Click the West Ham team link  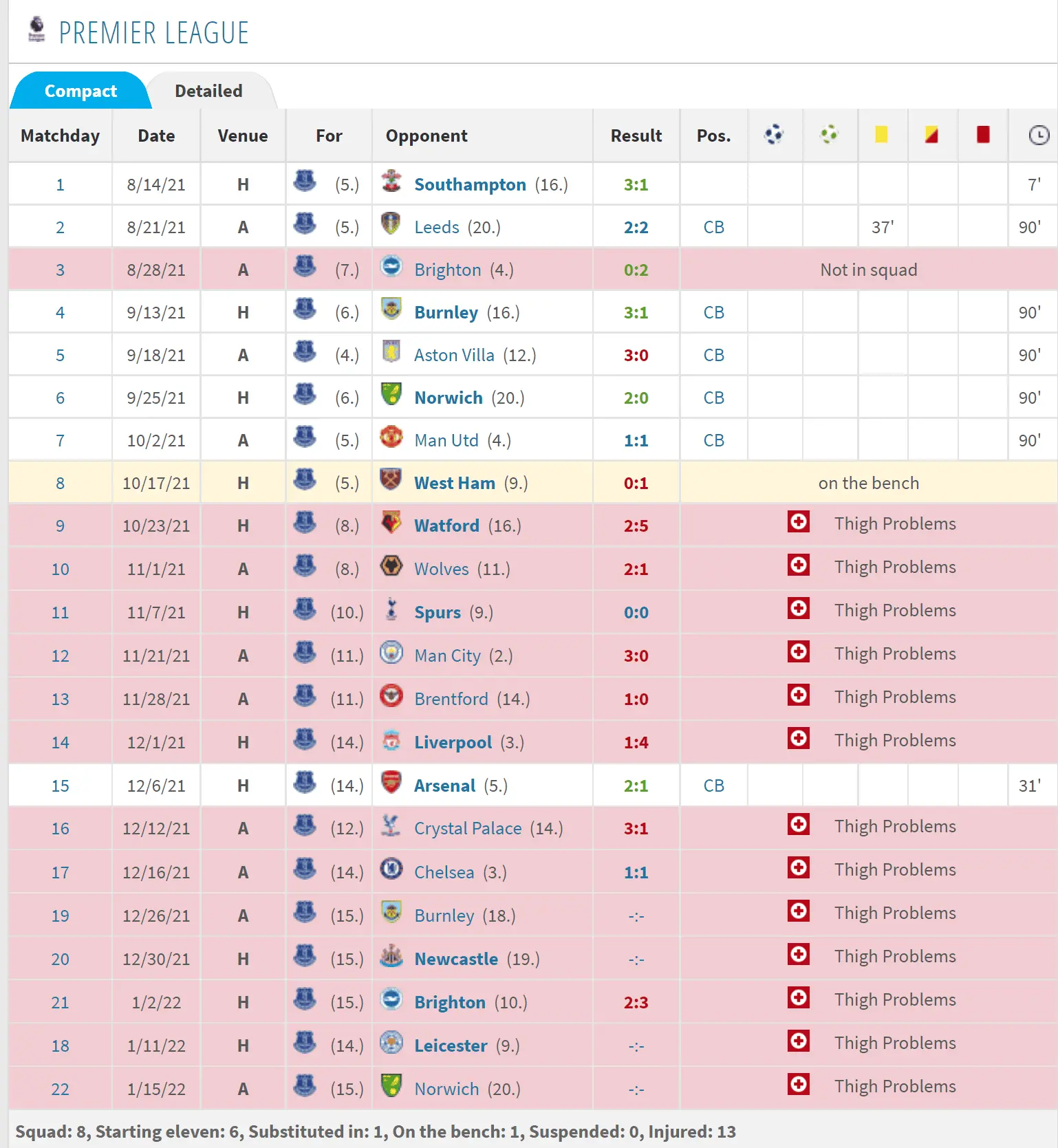point(454,484)
